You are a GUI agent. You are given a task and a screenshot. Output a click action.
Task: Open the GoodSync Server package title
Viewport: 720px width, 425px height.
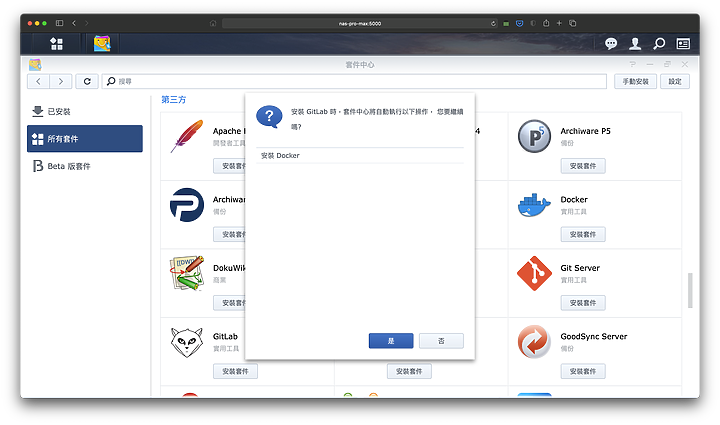[x=594, y=336]
